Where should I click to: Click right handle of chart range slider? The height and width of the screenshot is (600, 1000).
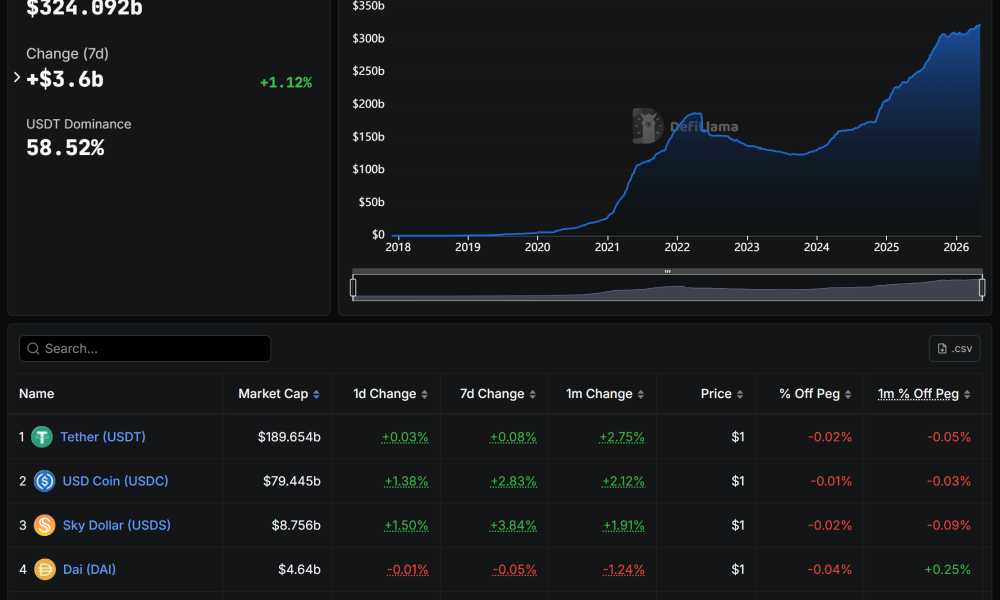982,288
